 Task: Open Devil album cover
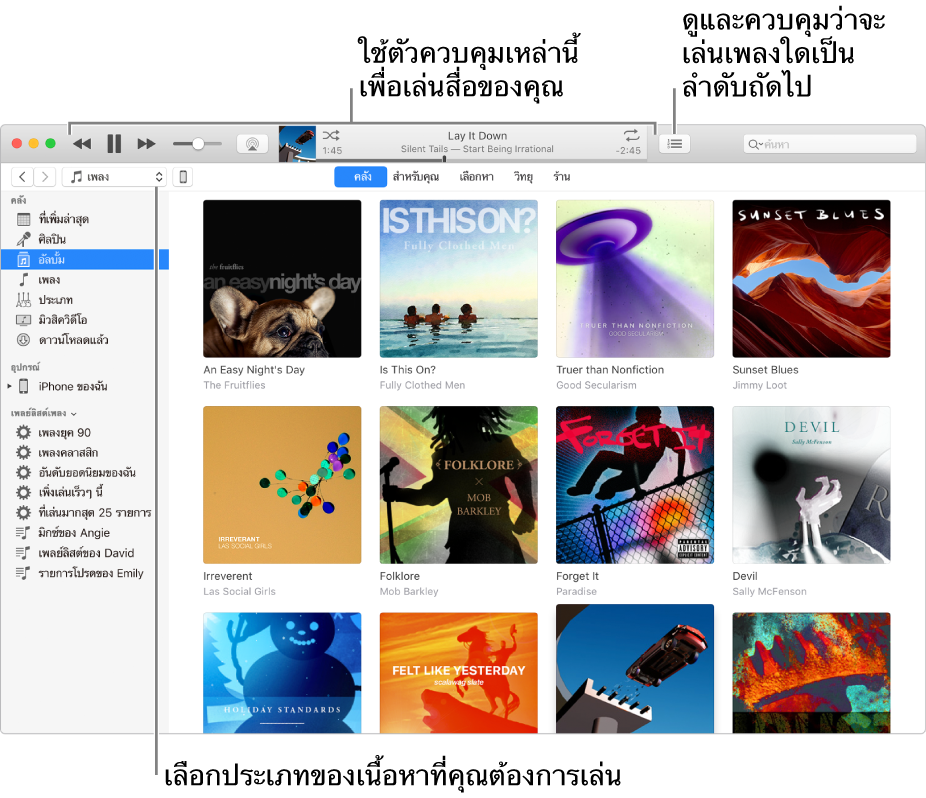(x=811, y=485)
